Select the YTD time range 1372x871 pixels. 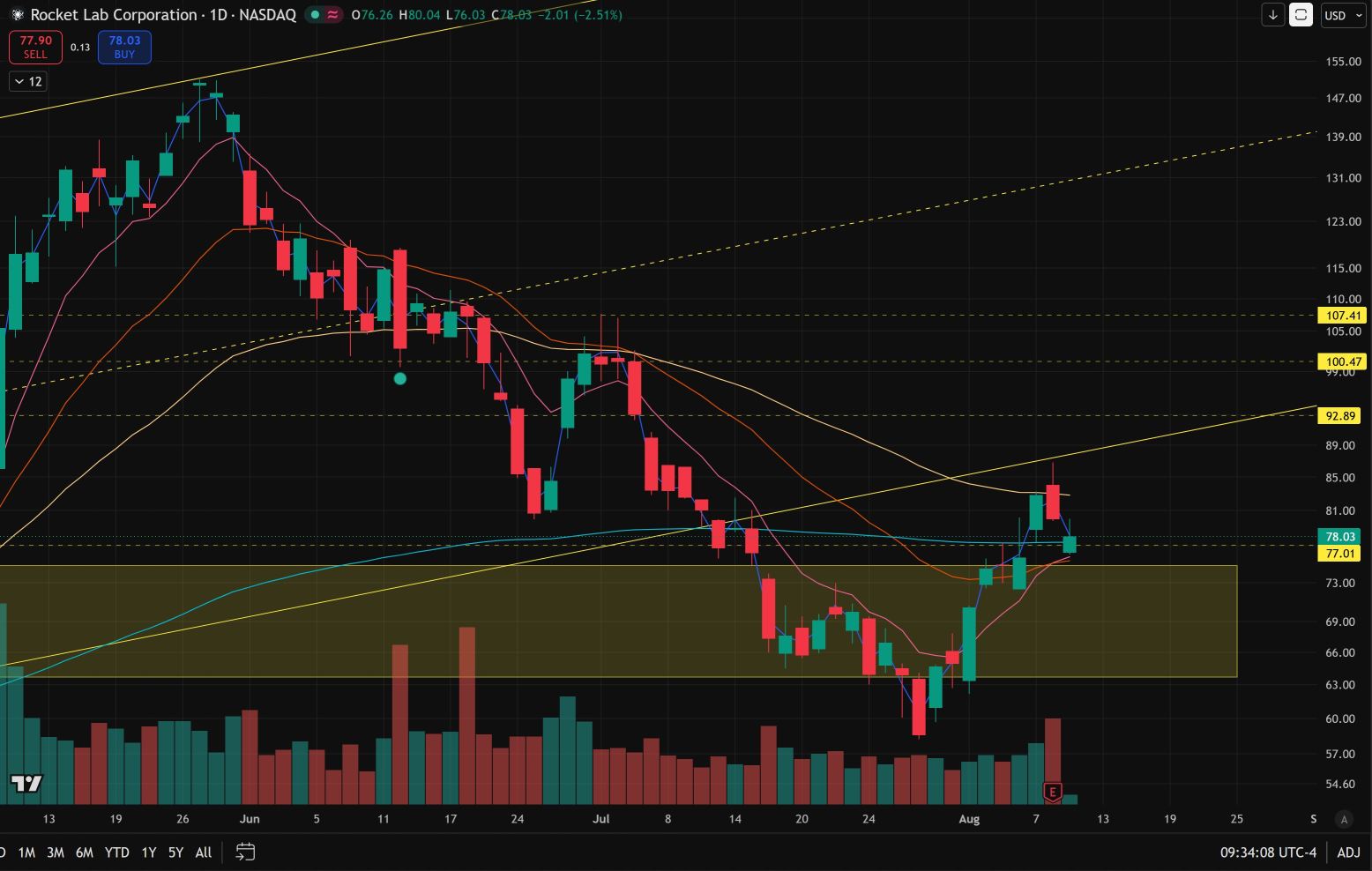(116, 852)
